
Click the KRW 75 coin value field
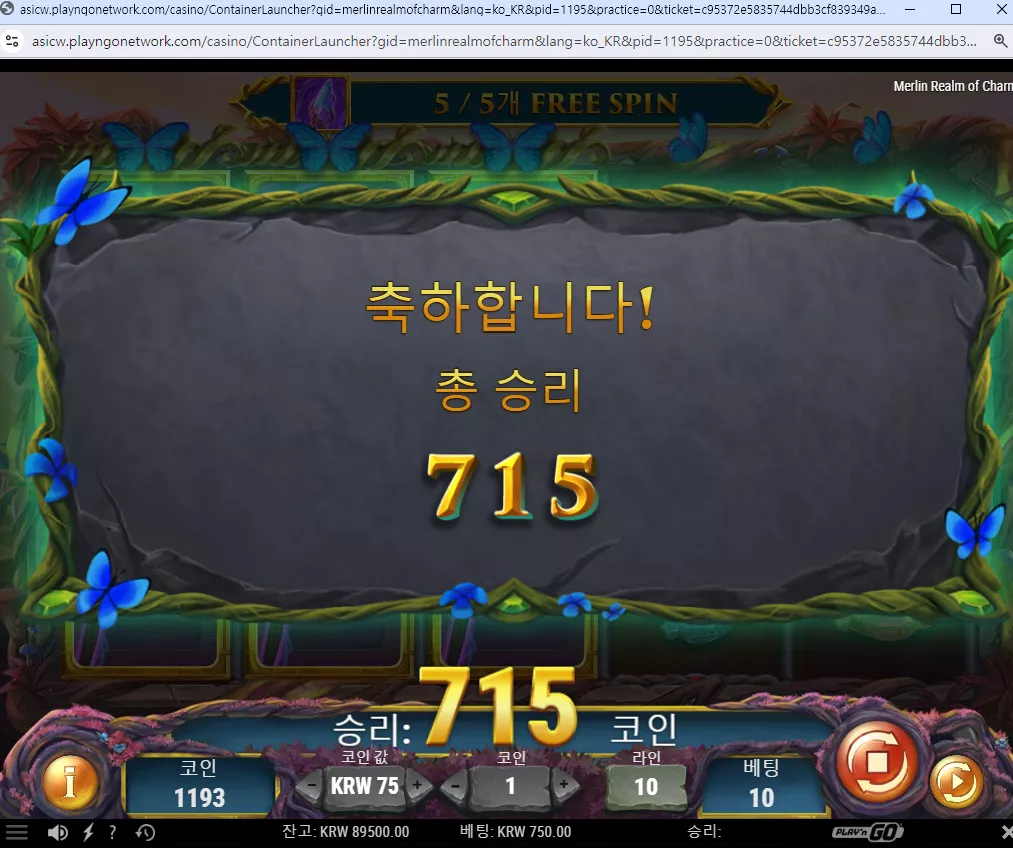click(365, 786)
